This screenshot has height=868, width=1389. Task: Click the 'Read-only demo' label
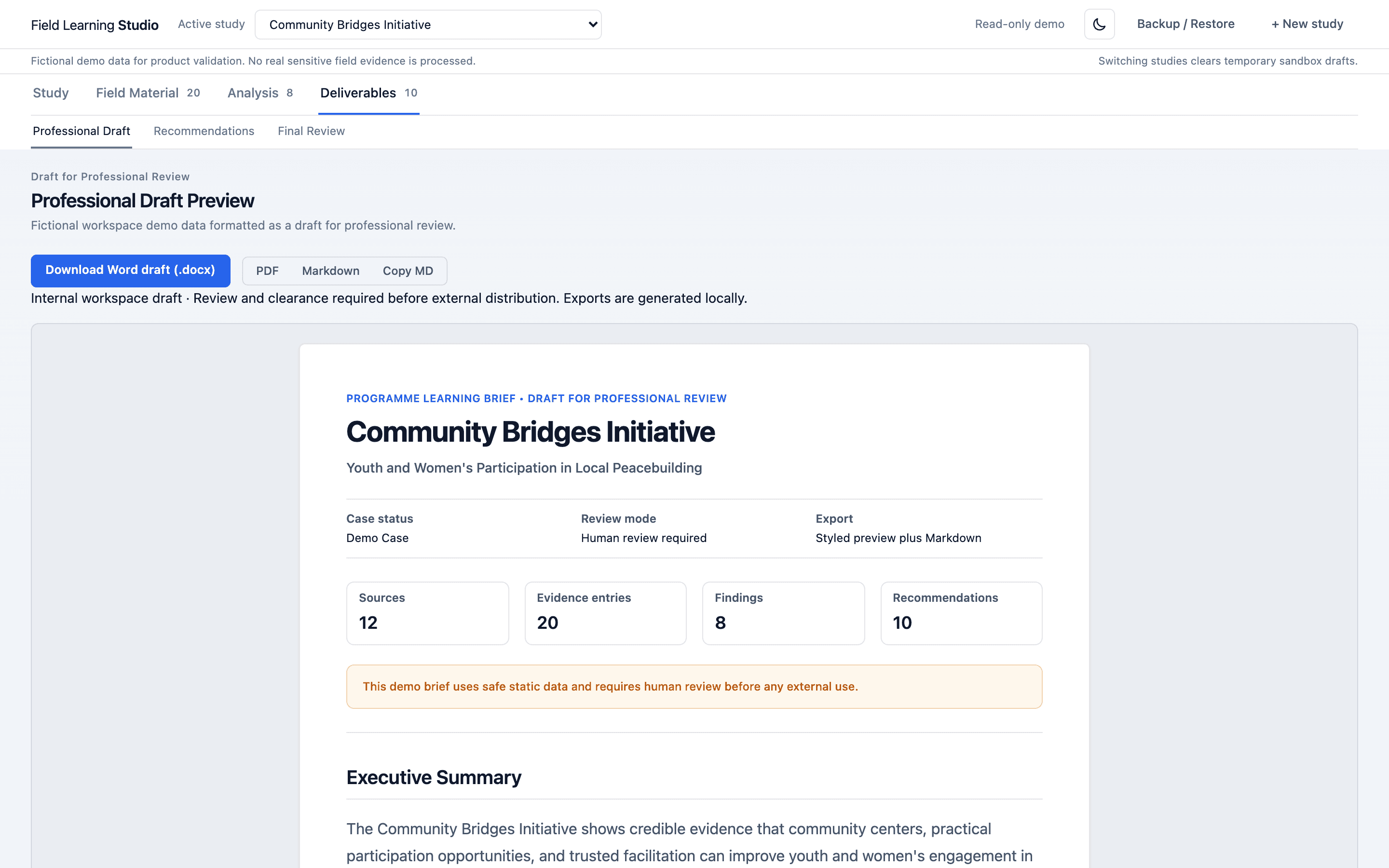point(1020,24)
